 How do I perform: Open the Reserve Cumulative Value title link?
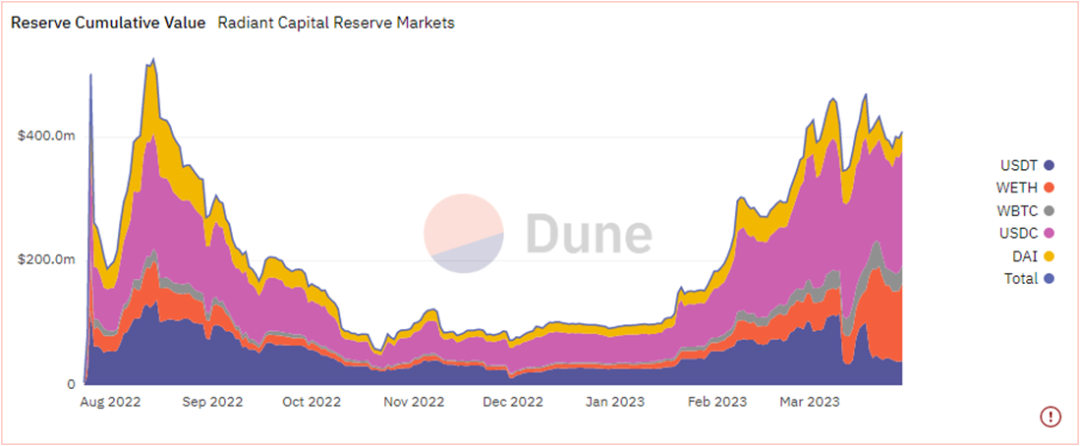(108, 23)
